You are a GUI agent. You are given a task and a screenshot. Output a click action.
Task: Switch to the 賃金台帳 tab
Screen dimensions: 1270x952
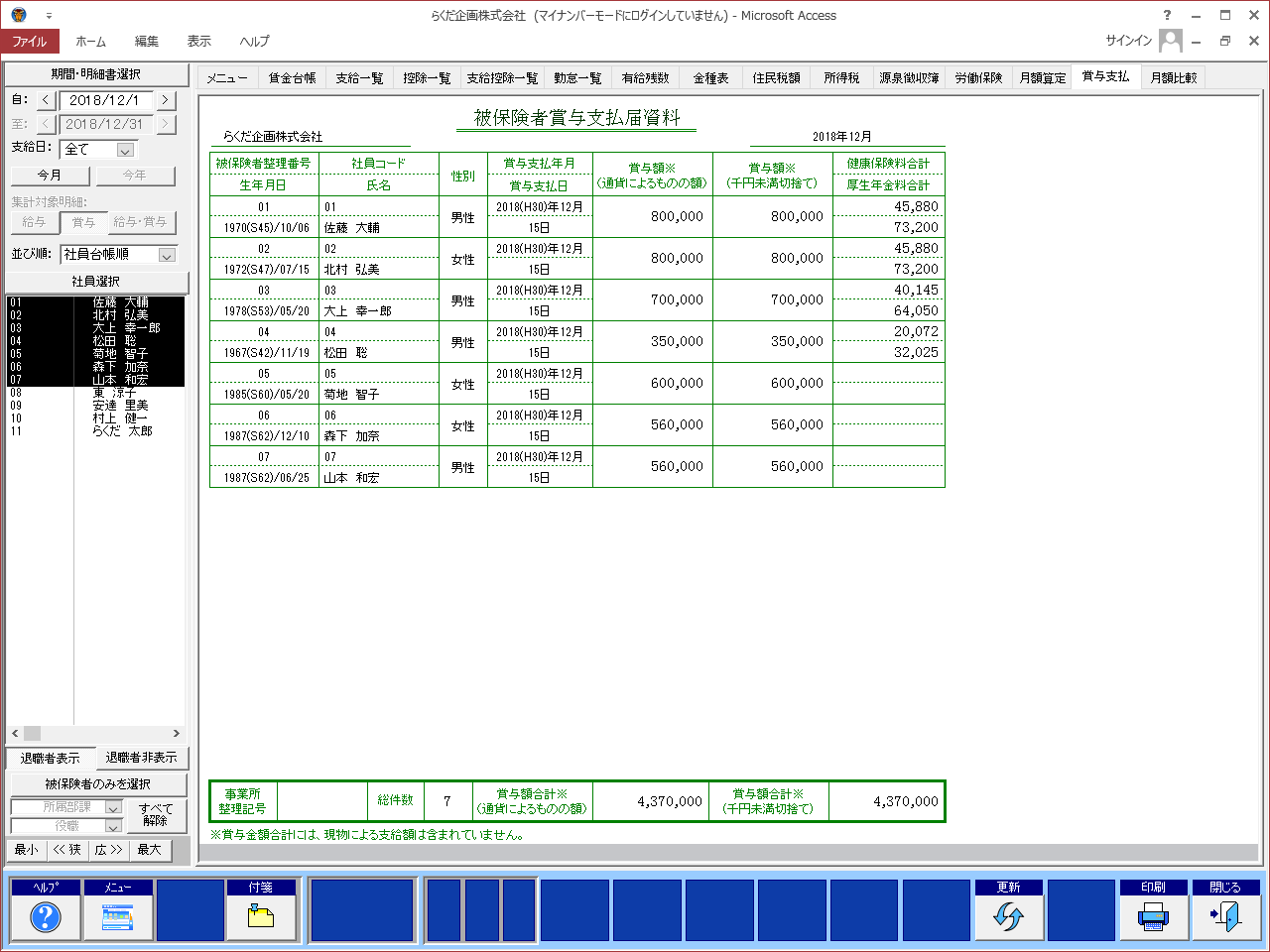coord(292,77)
